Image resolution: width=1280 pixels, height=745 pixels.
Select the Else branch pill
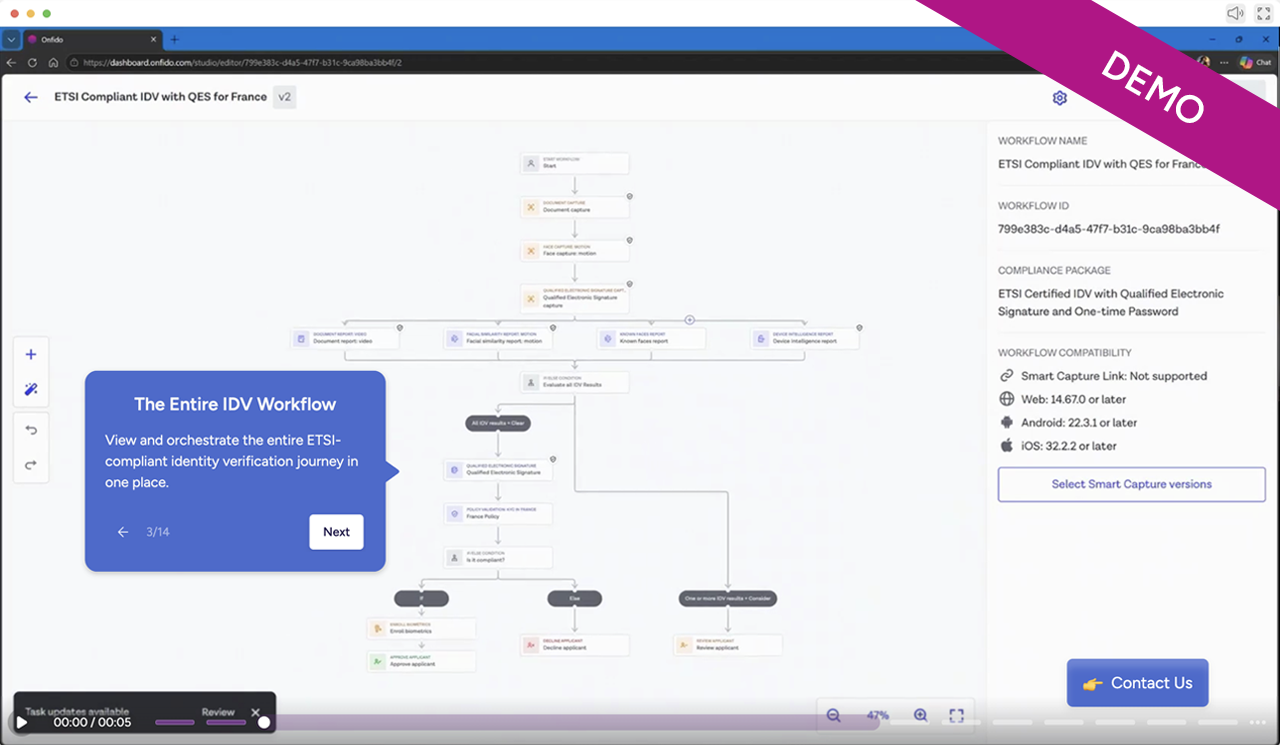point(575,598)
